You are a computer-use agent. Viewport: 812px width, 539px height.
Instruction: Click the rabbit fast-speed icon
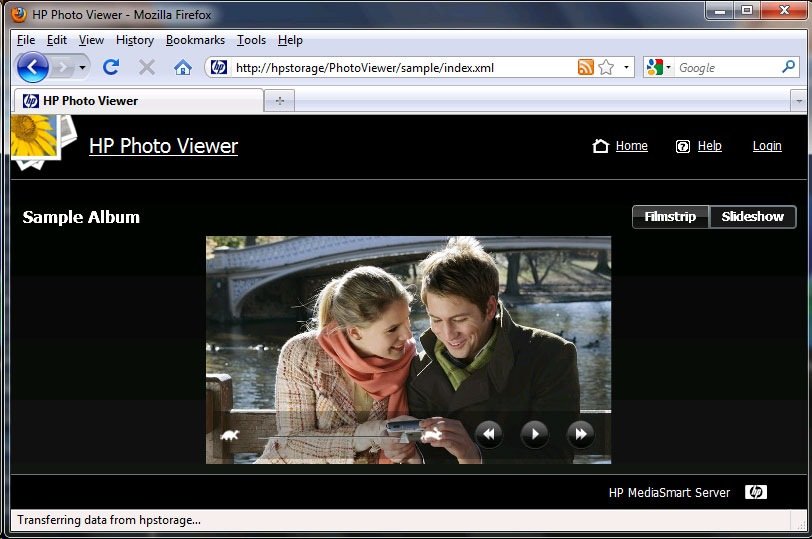(x=431, y=434)
